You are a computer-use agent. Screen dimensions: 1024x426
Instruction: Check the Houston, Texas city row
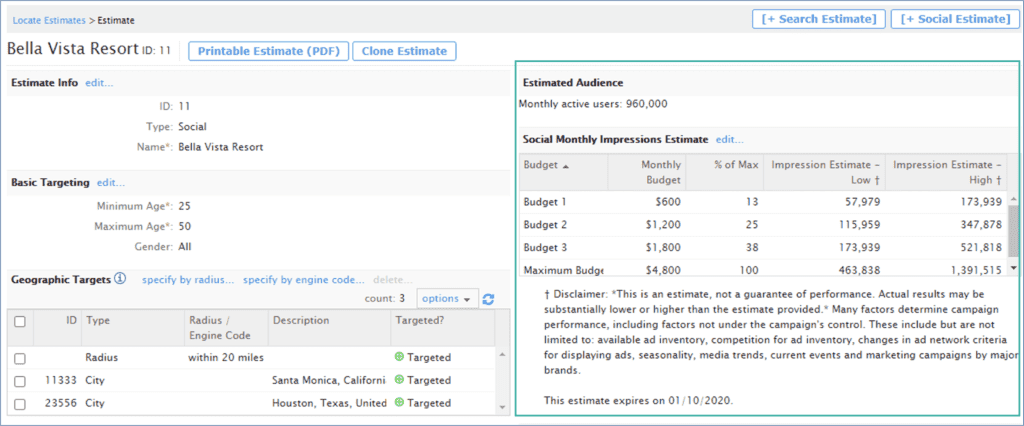pos(20,404)
